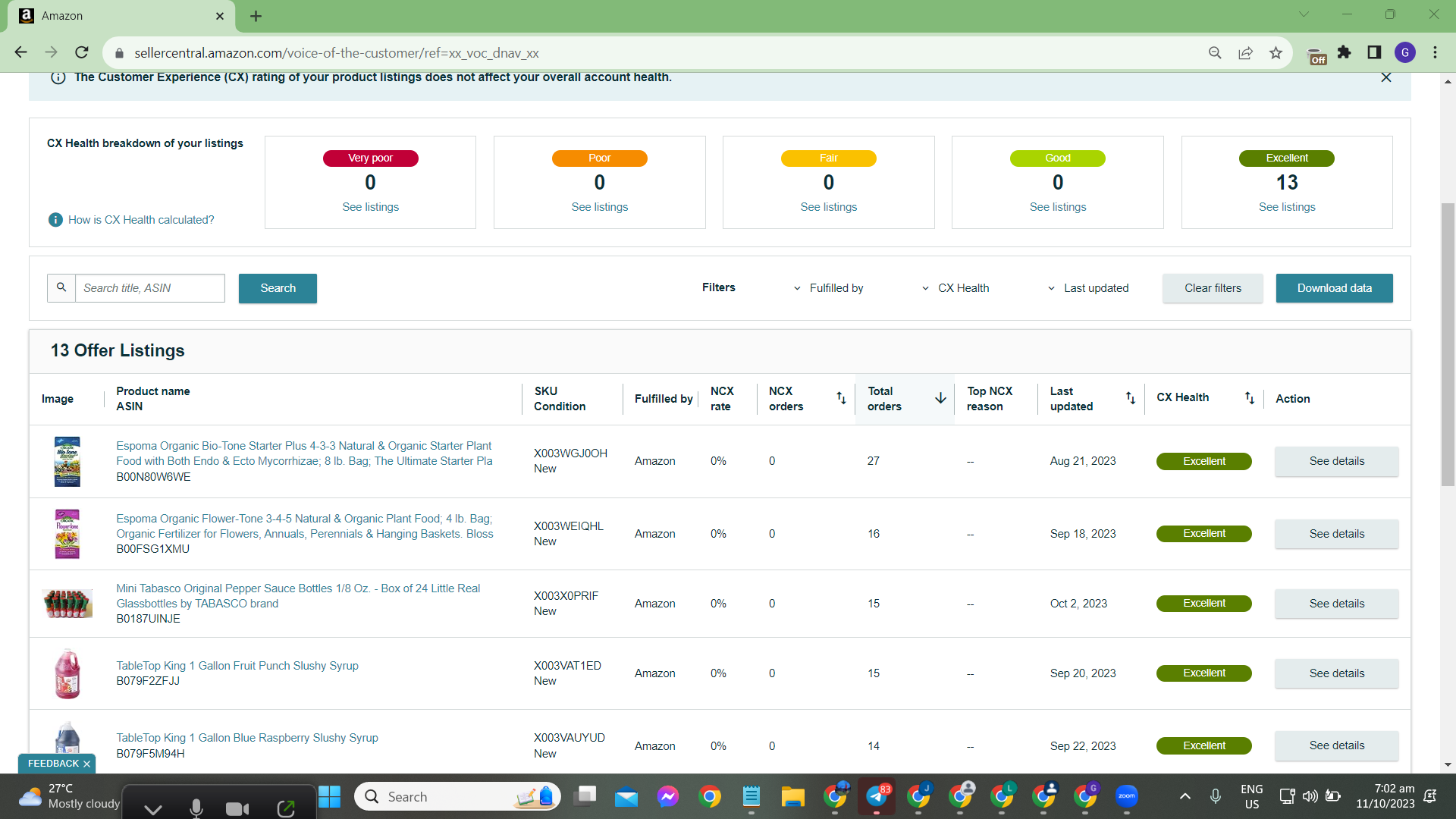Open Espoma Organic Flower-Tone product link
This screenshot has width=1456, height=819.
304,526
